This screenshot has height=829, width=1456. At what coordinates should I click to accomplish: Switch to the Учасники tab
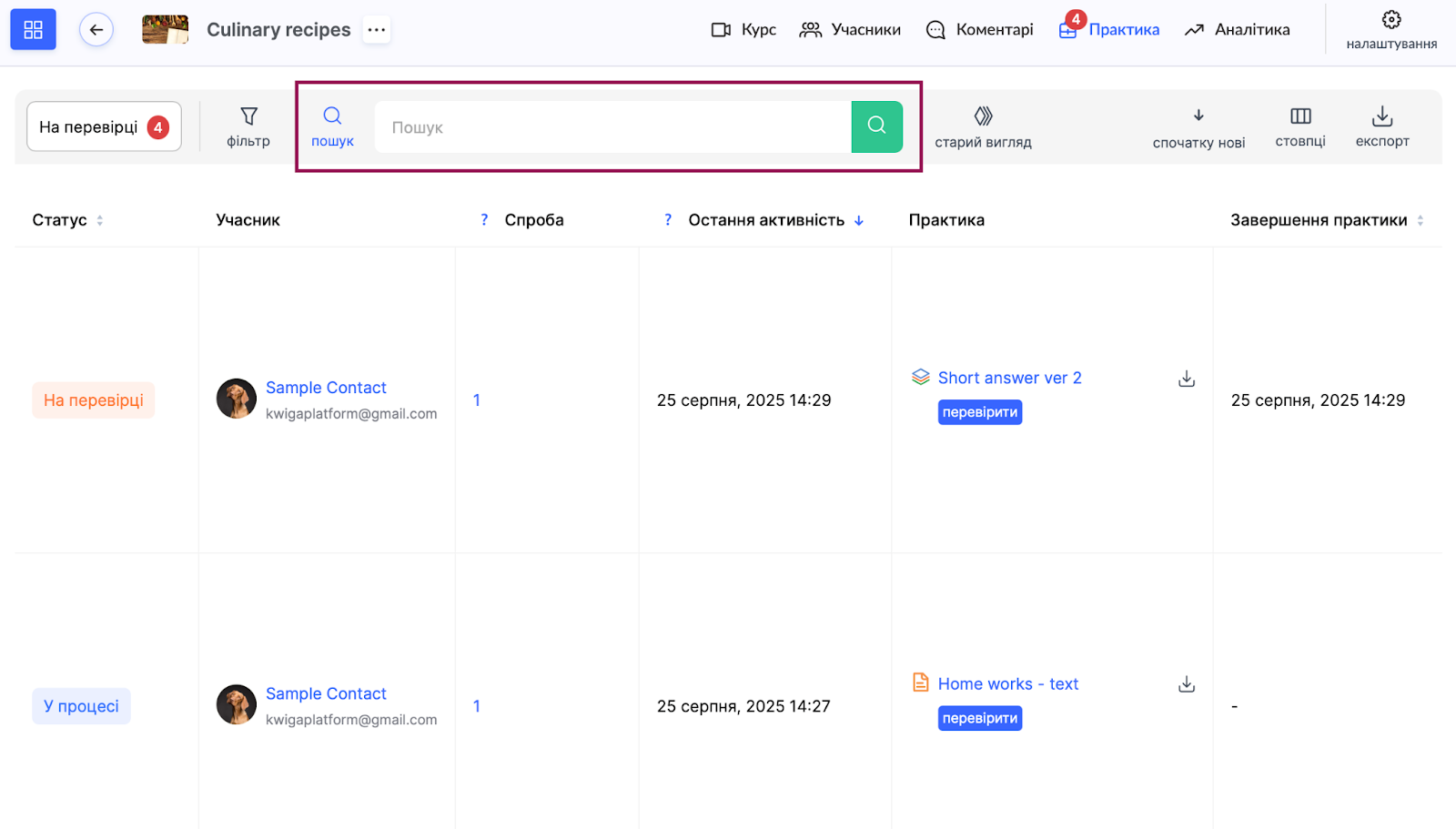click(850, 30)
